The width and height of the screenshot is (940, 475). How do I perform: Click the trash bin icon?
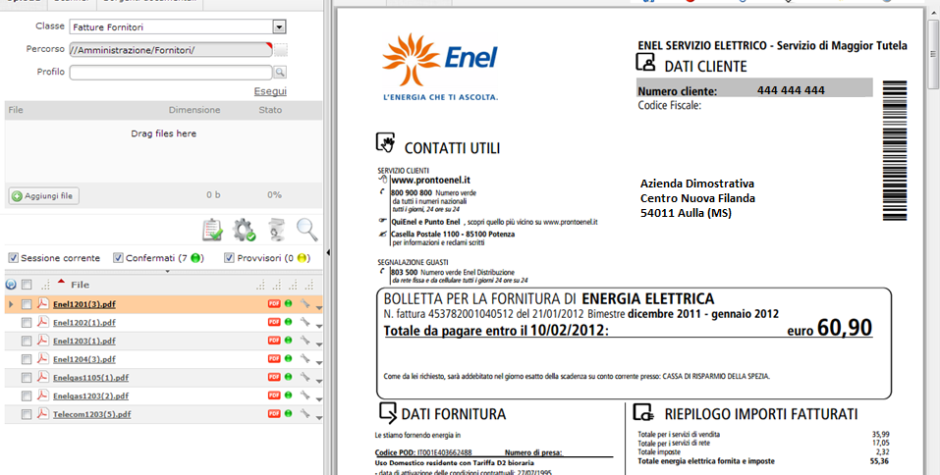(276, 230)
